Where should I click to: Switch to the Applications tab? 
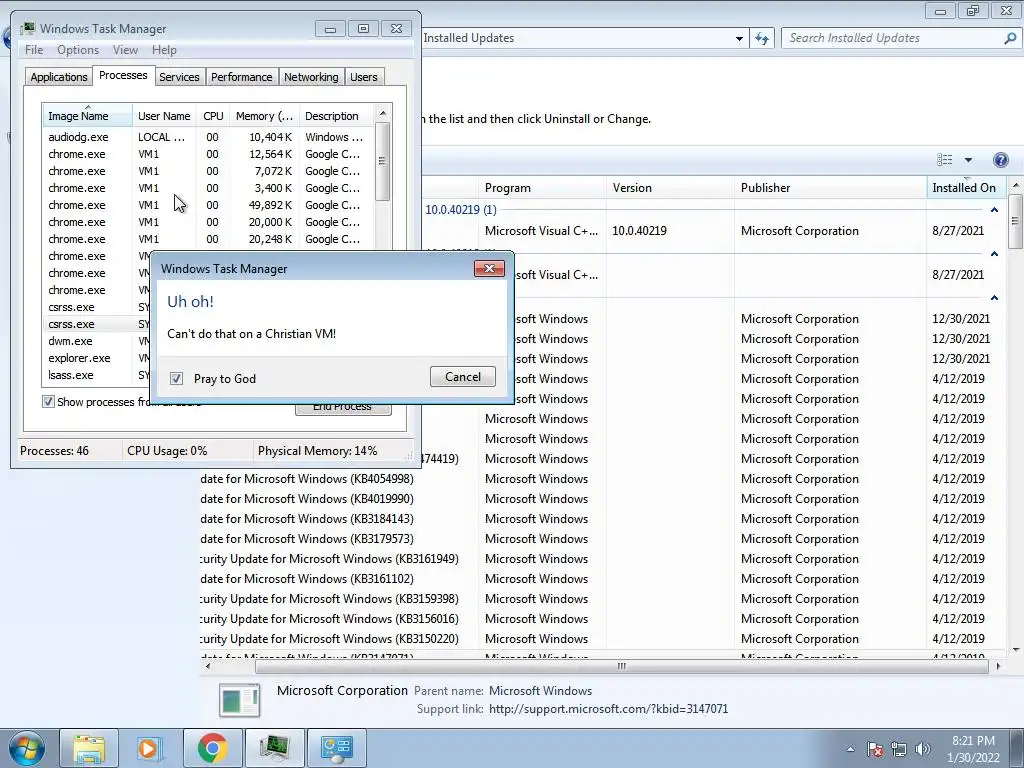tap(59, 77)
